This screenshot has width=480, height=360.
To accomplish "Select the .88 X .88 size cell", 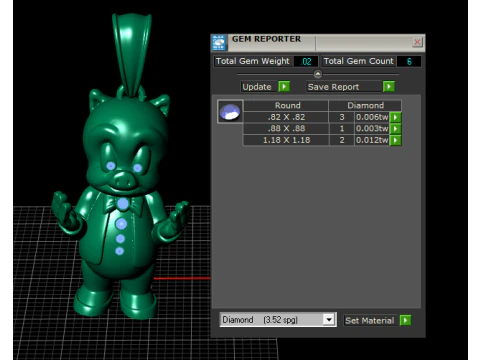I will tap(286, 128).
